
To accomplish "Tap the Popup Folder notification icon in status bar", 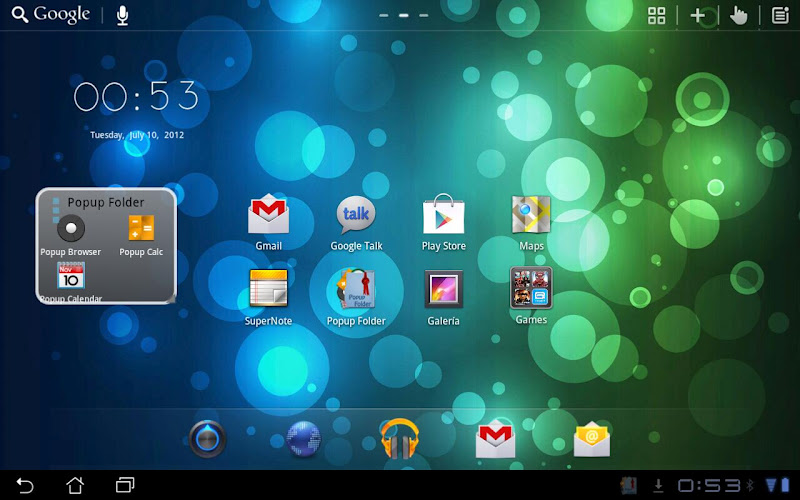I will (629, 485).
